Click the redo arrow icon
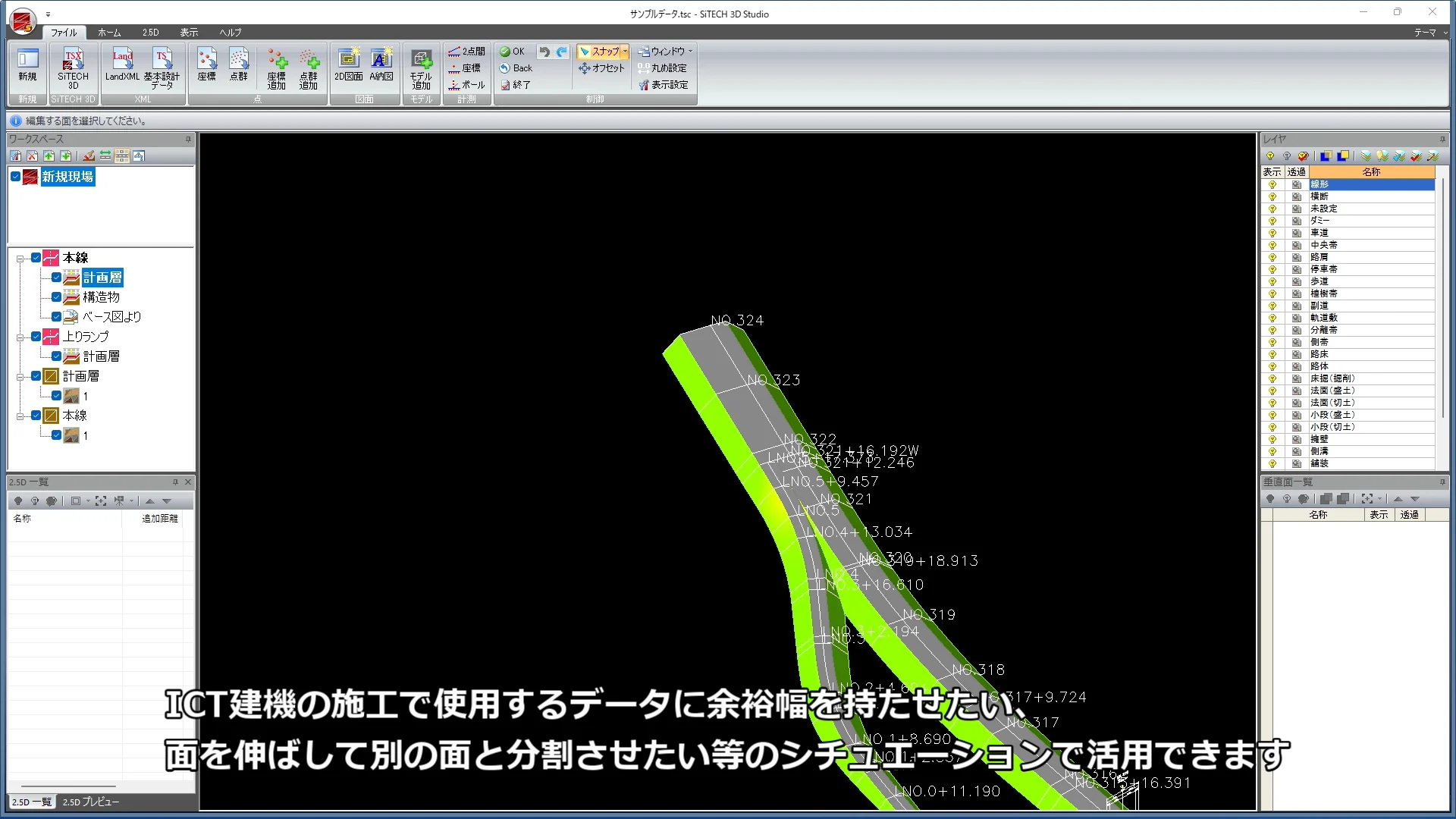The width and height of the screenshot is (1456, 819). tap(562, 52)
